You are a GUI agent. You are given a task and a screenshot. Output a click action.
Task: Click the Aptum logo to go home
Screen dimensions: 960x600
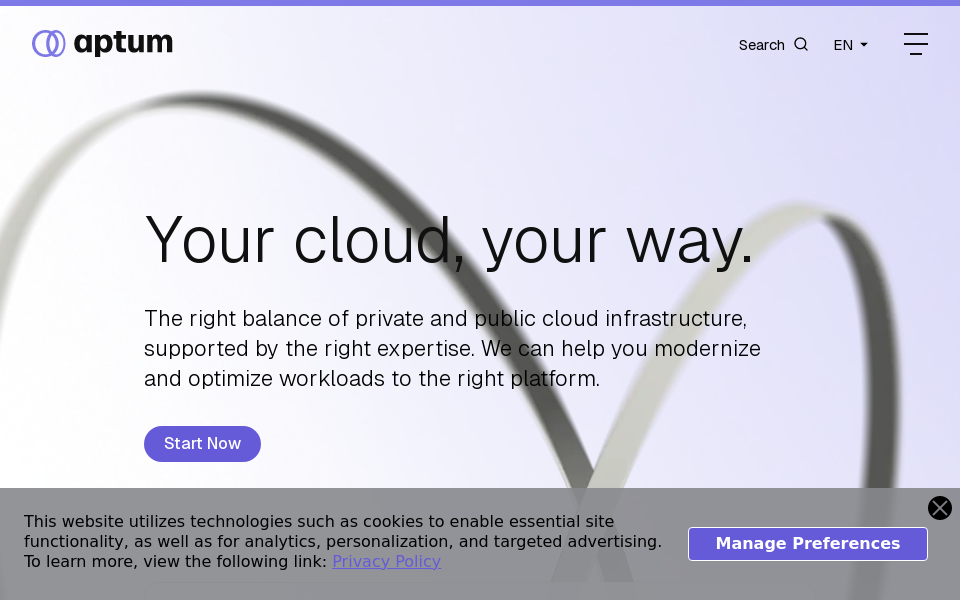click(x=102, y=43)
